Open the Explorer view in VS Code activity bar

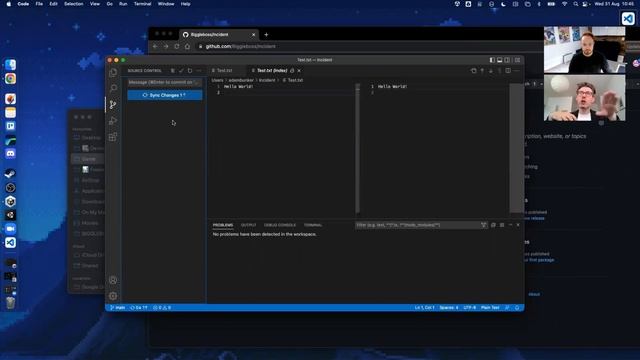(113, 73)
